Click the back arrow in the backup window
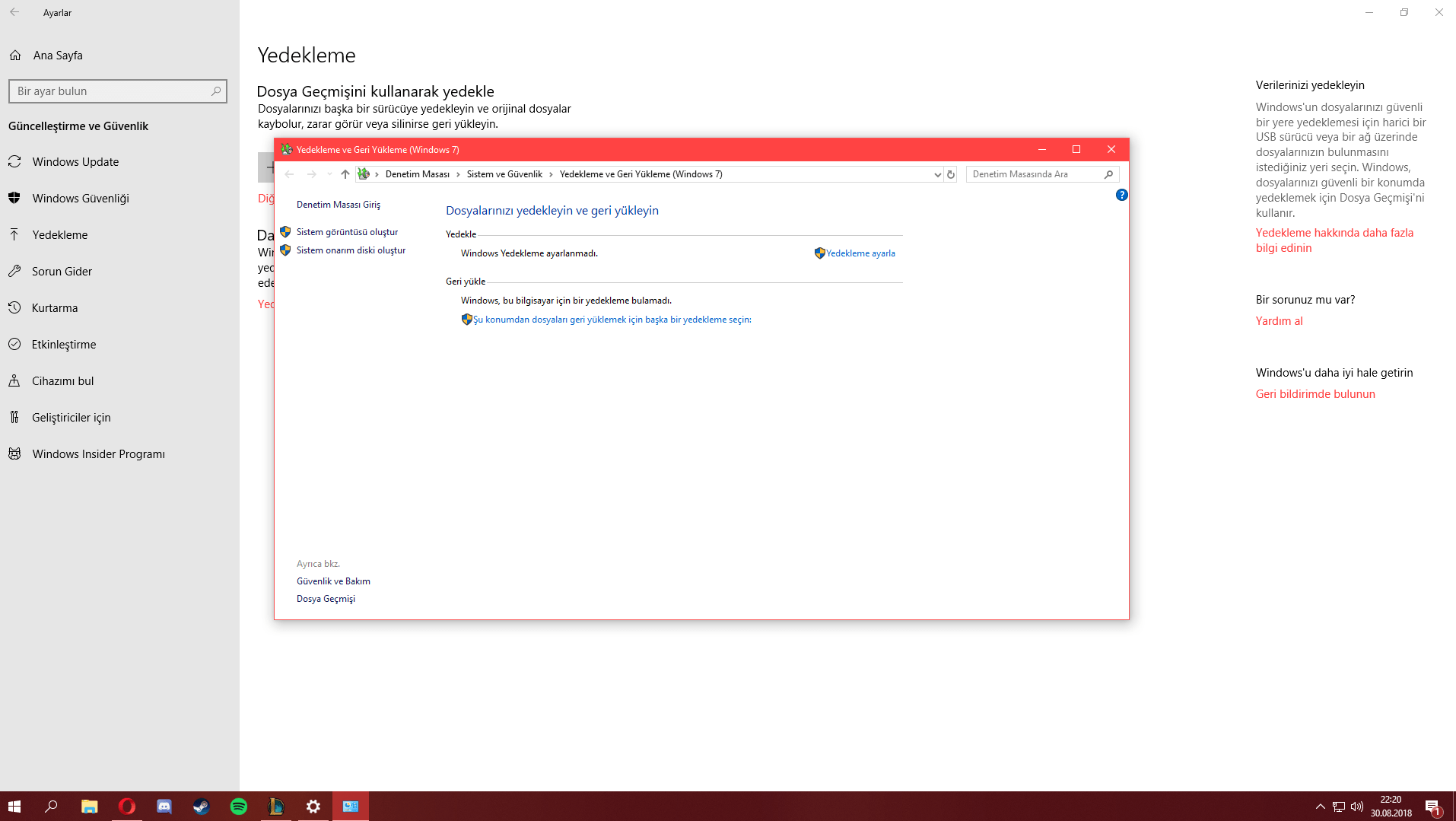The image size is (1456, 821). coord(289,174)
